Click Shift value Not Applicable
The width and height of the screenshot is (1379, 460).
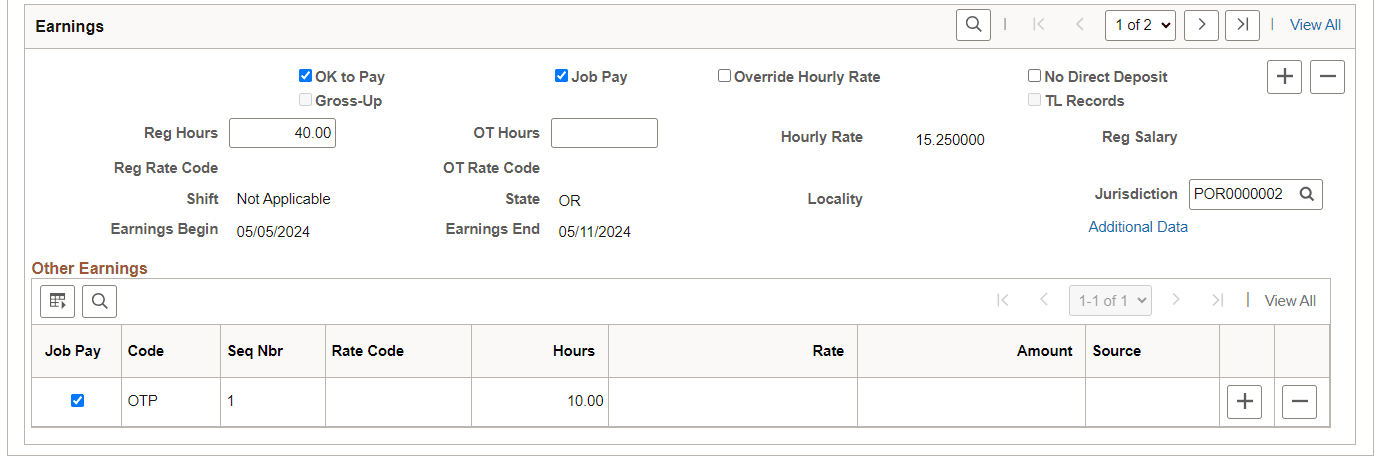point(284,199)
